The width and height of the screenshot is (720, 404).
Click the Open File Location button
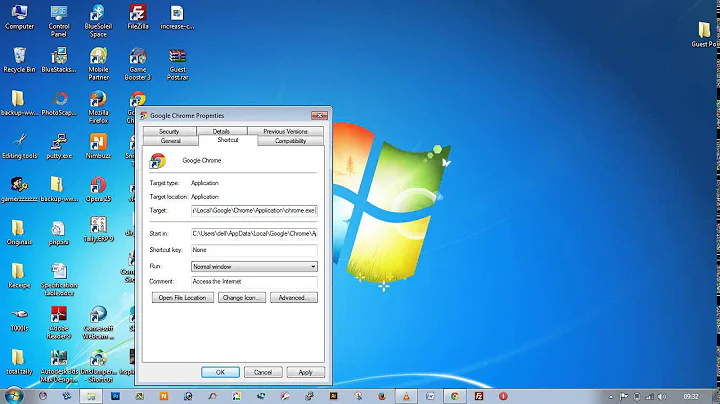182,298
